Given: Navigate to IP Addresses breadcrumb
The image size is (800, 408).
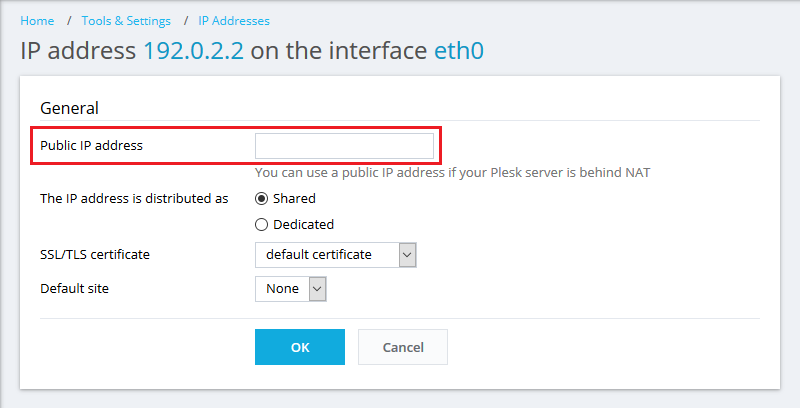Looking at the screenshot, I should point(234,20).
